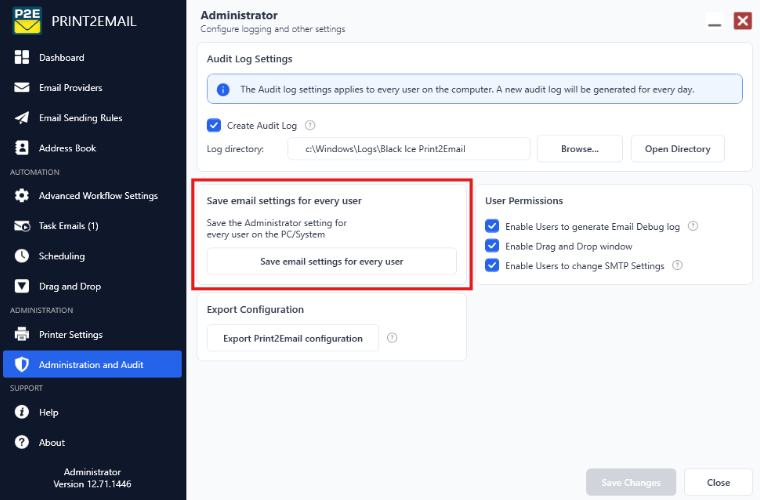Open Printer Settings label in sidebar
Screen dimensions: 760x500
click(71, 335)
